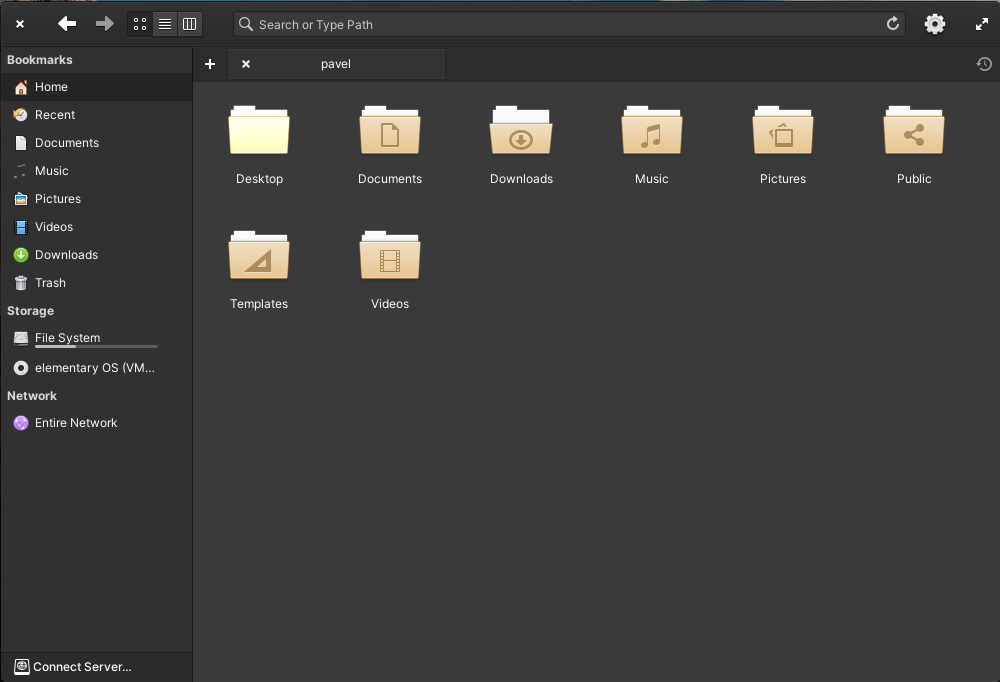Click the File System usage bar
Viewport: 1000px width, 682px height.
point(96,347)
